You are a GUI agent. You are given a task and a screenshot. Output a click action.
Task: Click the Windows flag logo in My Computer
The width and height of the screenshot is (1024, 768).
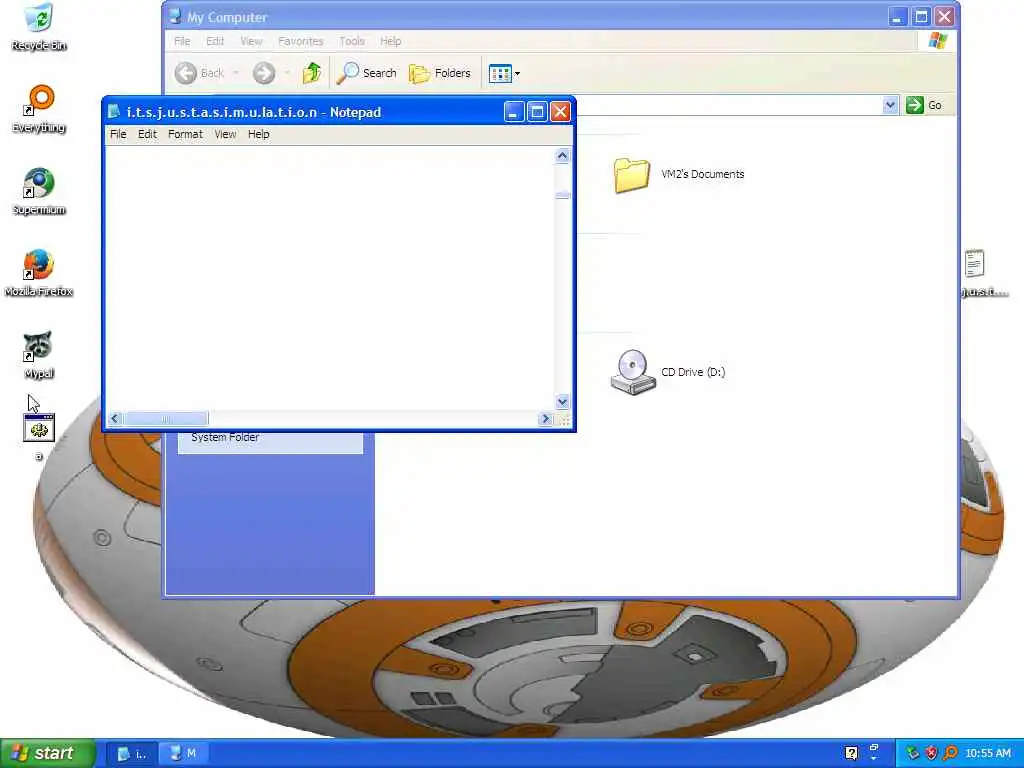point(937,41)
